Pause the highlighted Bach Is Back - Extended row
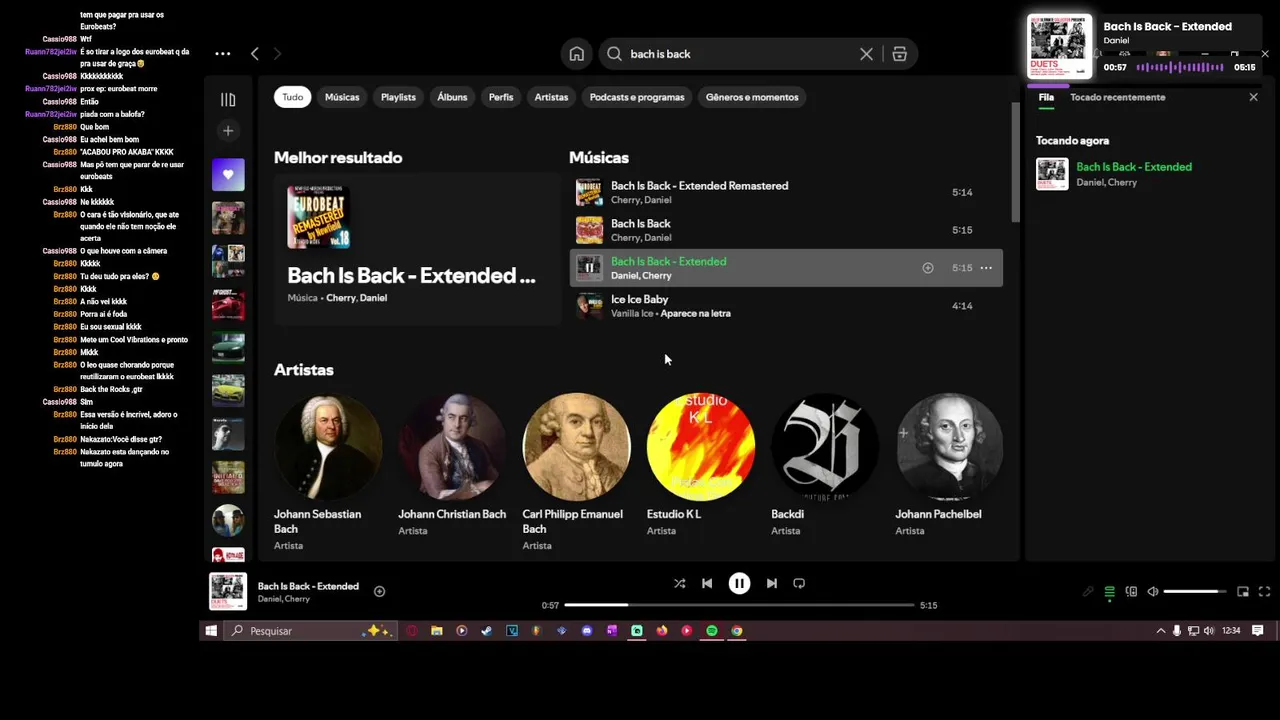 (x=590, y=268)
